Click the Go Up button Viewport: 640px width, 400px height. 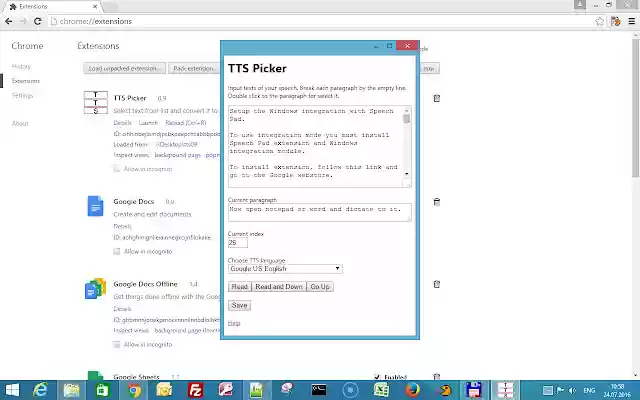(x=320, y=287)
